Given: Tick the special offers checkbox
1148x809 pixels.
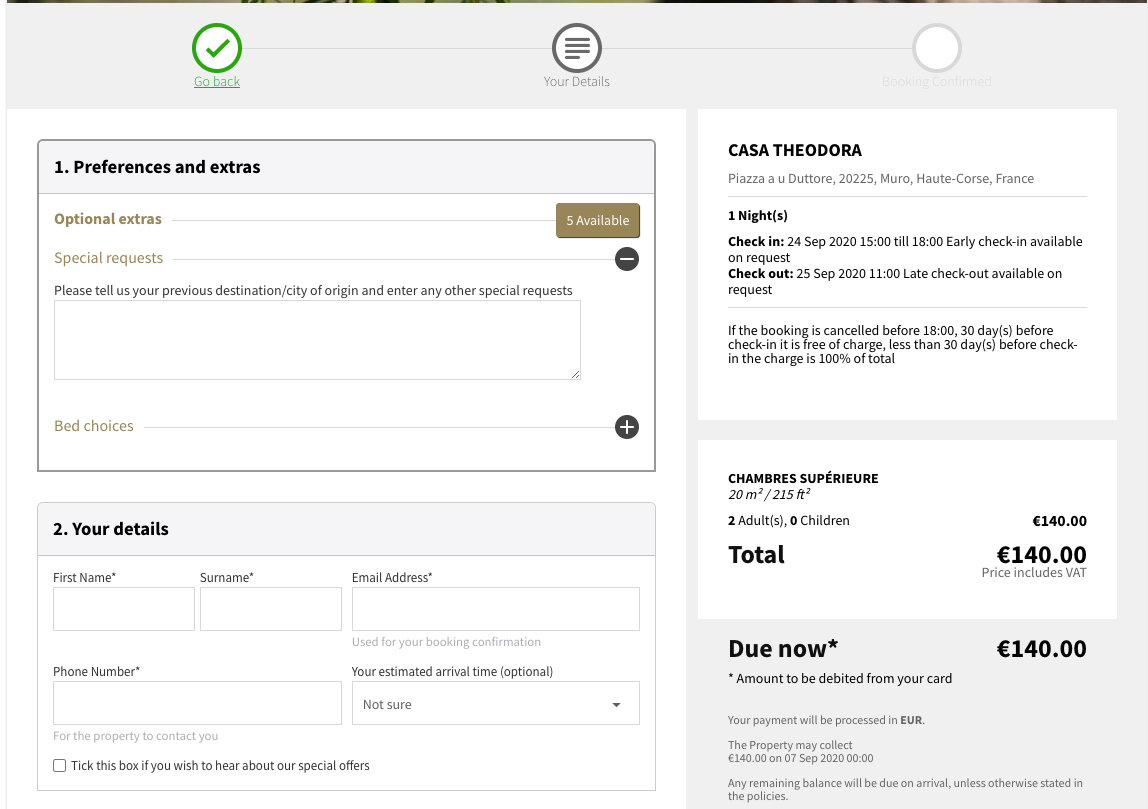Looking at the screenshot, I should point(60,766).
